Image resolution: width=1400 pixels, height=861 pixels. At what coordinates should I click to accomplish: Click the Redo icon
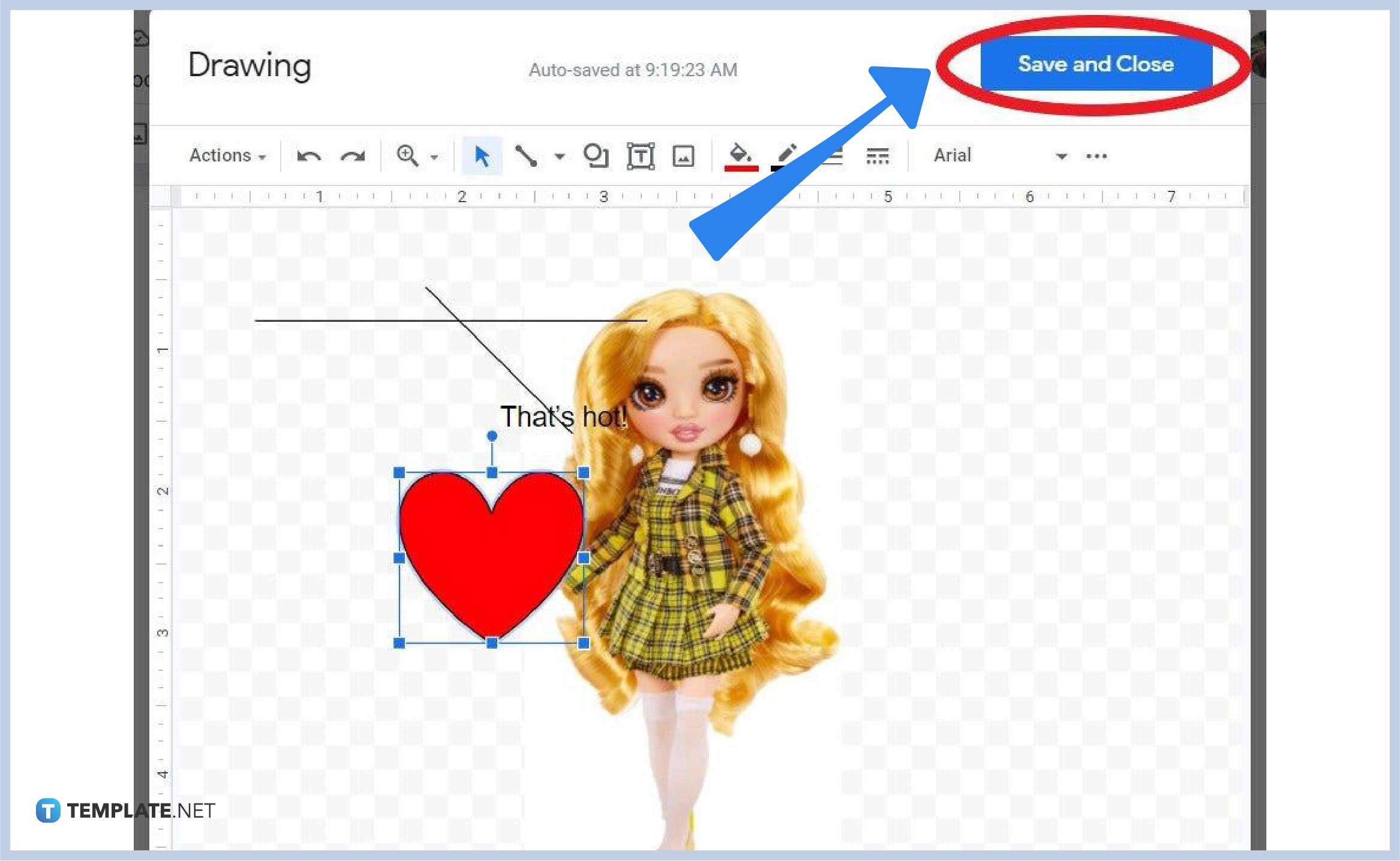point(353,155)
